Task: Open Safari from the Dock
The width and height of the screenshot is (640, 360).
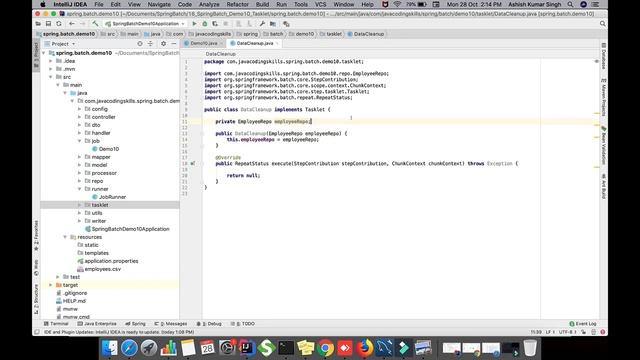Action: [129, 348]
